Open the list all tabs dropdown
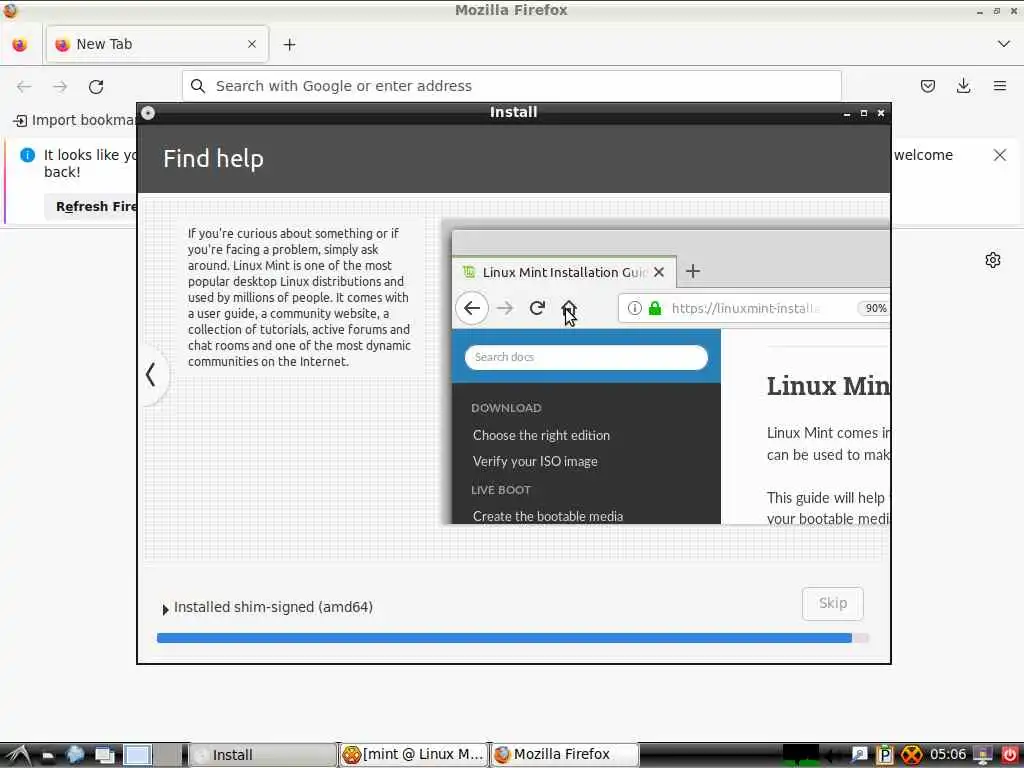 pyautogui.click(x=1003, y=44)
